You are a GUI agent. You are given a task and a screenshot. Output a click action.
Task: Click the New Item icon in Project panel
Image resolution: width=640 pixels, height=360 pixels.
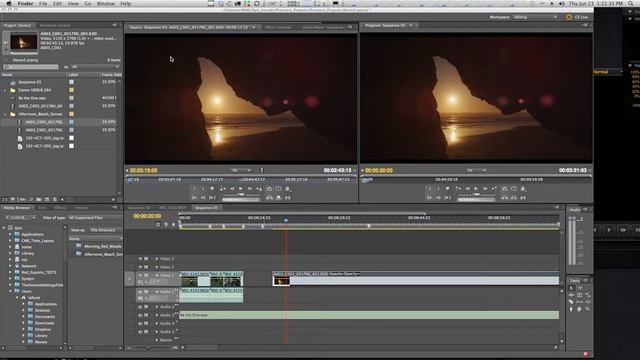tap(47, 200)
